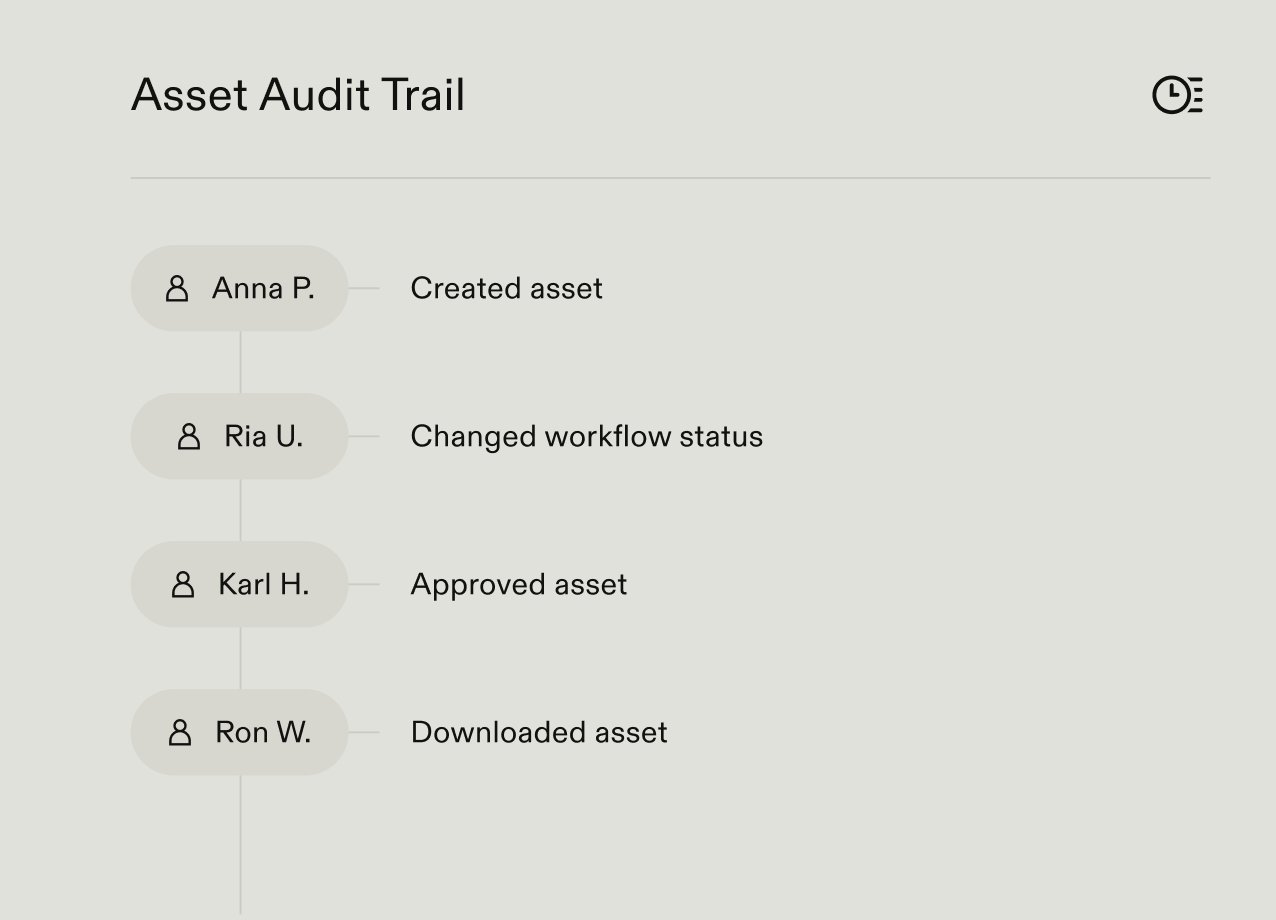Open the Karl H. name label
Screen dimensions: 1276x920
[263, 585]
